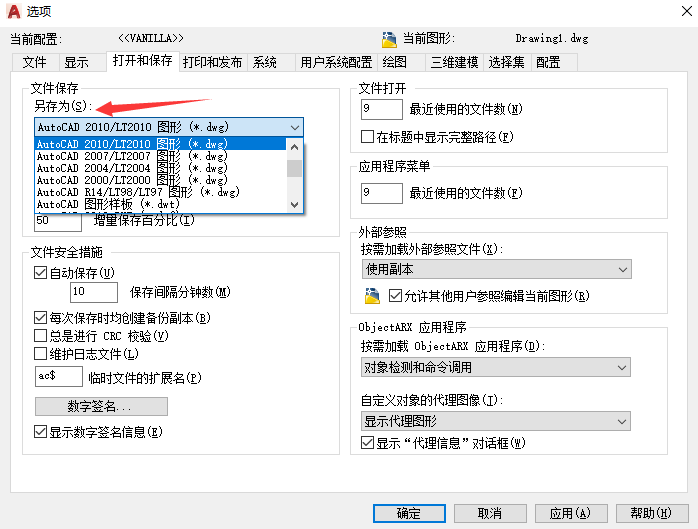Collapse the 另存为 format combo box
Screen dimensions: 698x529
click(169, 127)
